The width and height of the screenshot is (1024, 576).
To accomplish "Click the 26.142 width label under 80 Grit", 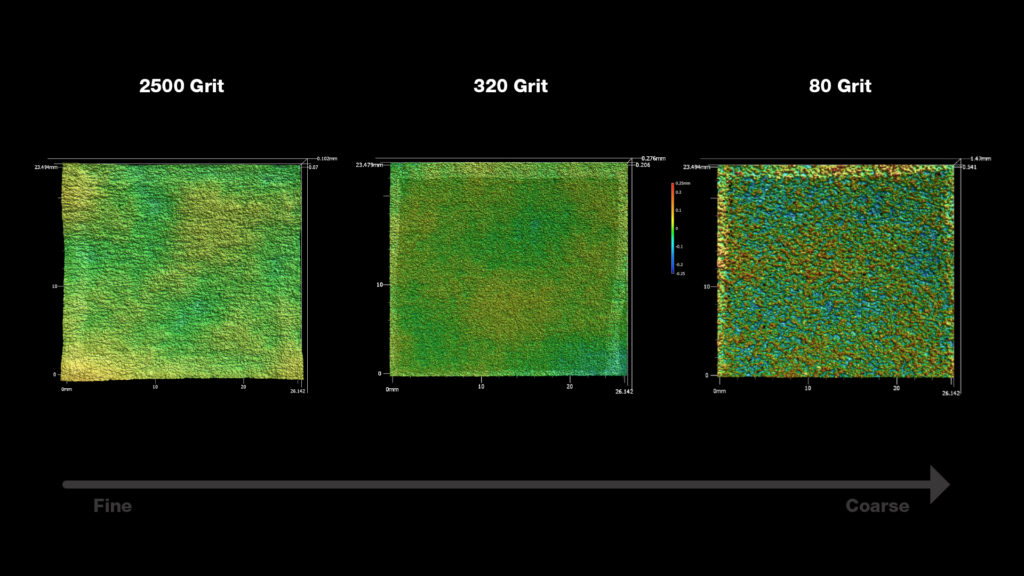I will [x=951, y=391].
